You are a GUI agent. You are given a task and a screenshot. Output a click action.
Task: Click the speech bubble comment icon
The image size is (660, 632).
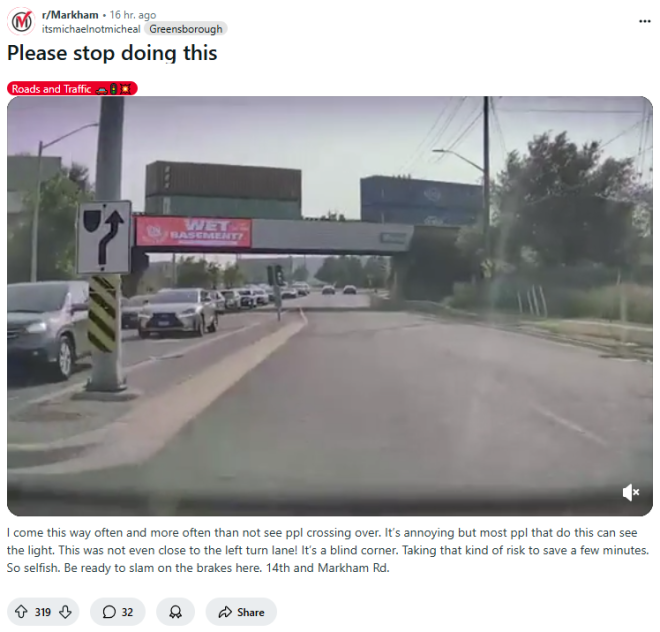pyautogui.click(x=109, y=612)
